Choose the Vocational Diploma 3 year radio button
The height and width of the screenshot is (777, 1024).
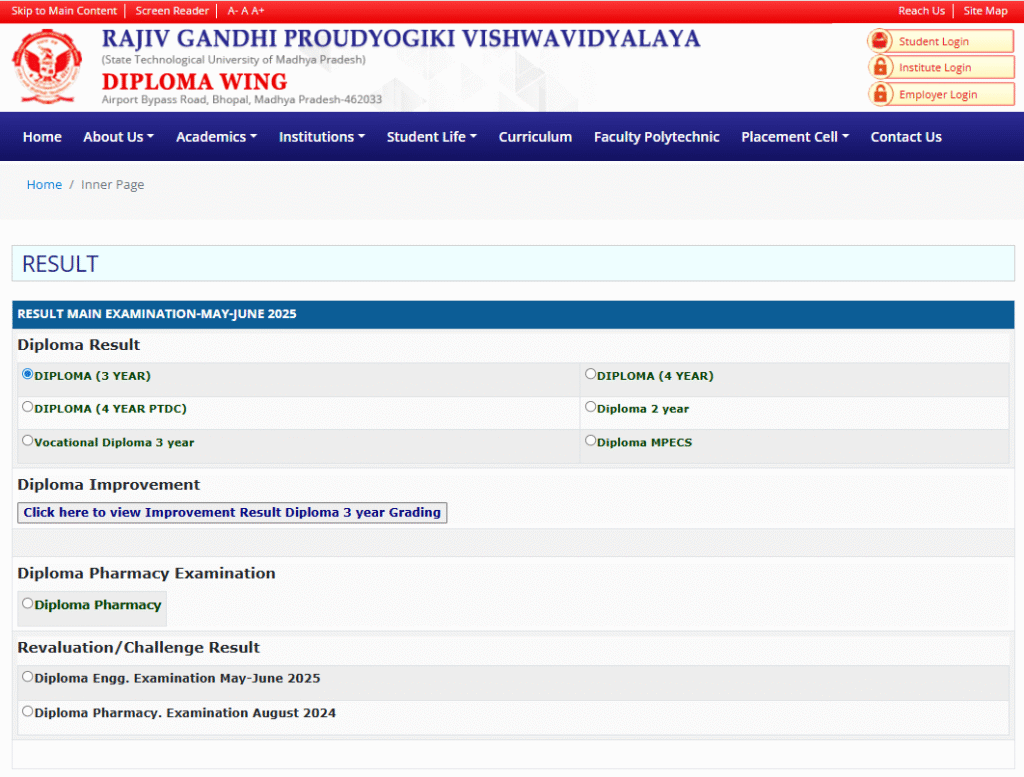click(27, 440)
